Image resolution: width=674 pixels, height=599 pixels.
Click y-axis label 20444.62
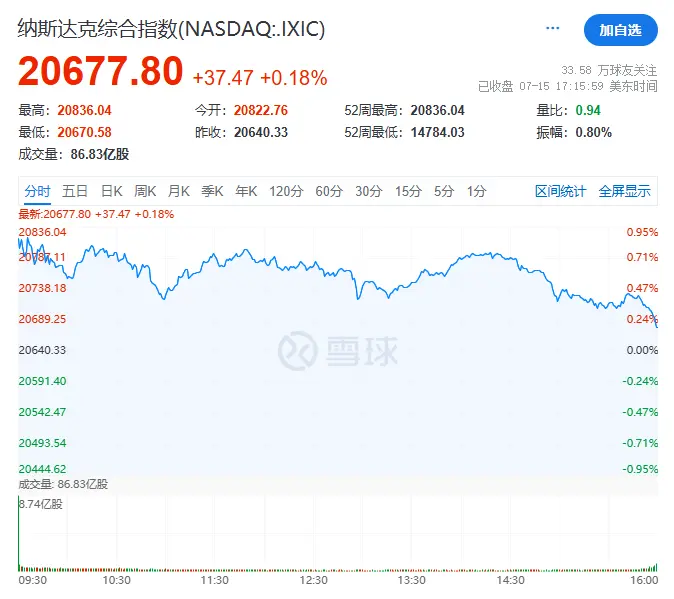coord(42,469)
